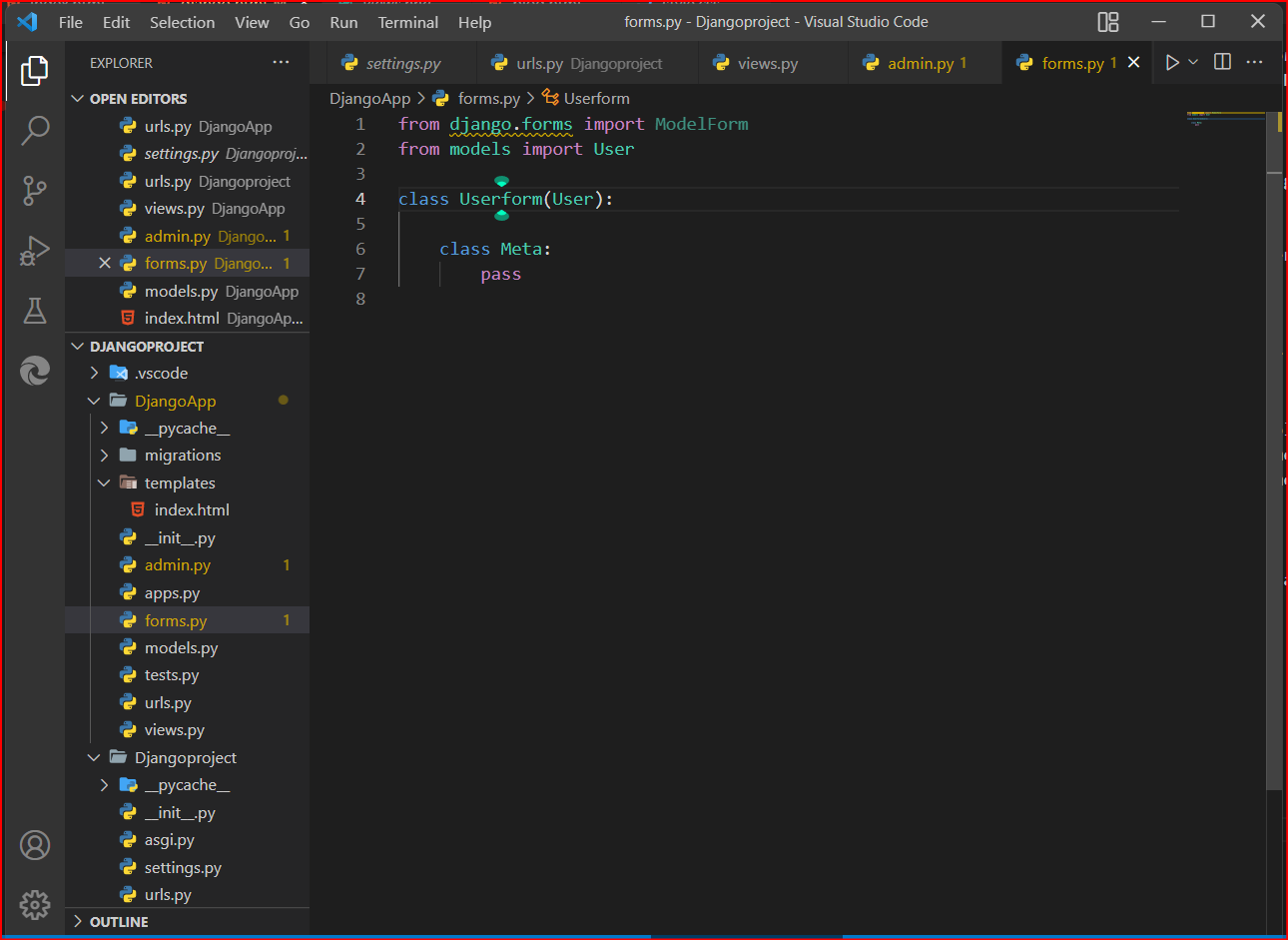Expand DjangoApp __pycache__ folder
Viewport: 1288px width, 940px height.
187,429
